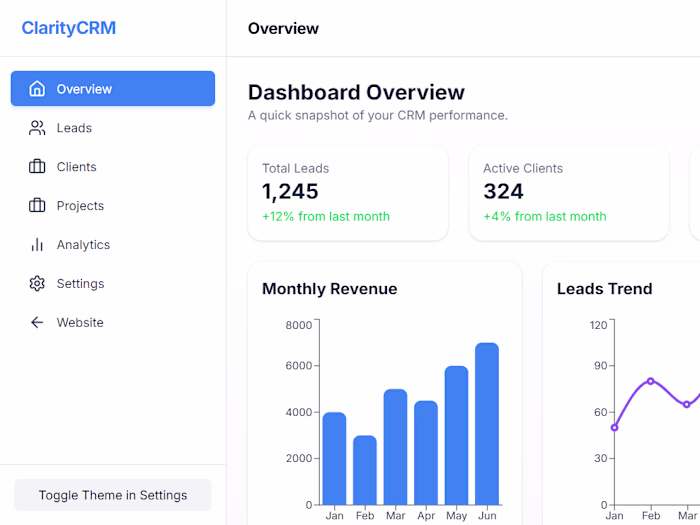Select the Total Leads card

(x=348, y=192)
